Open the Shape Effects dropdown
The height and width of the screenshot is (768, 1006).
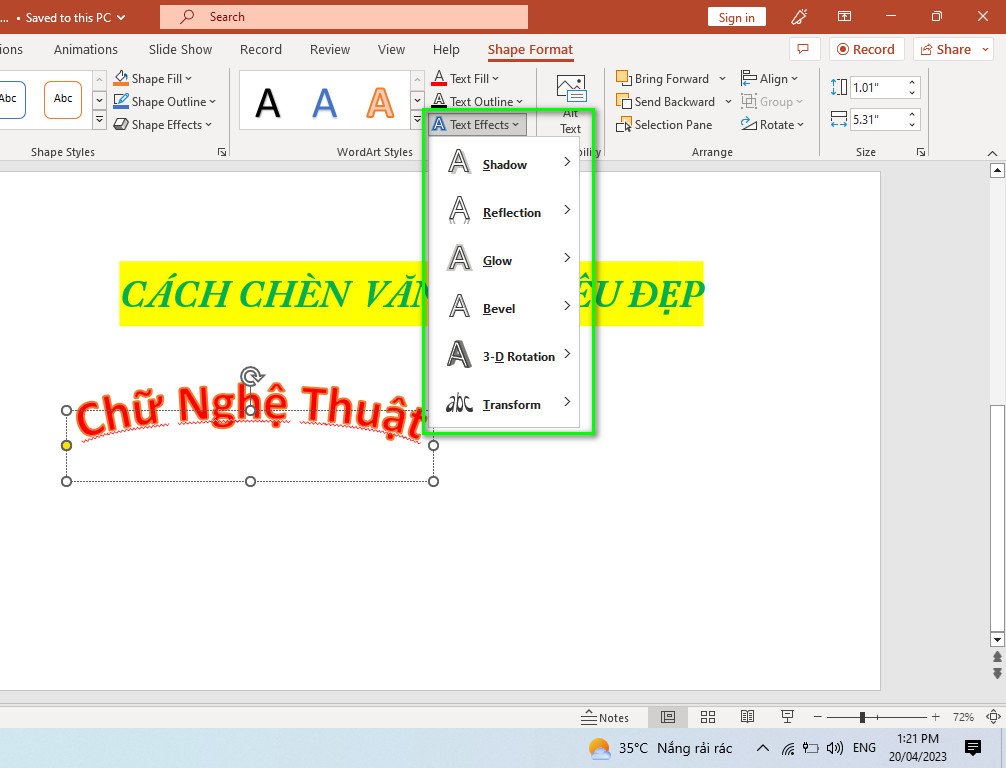pos(162,124)
